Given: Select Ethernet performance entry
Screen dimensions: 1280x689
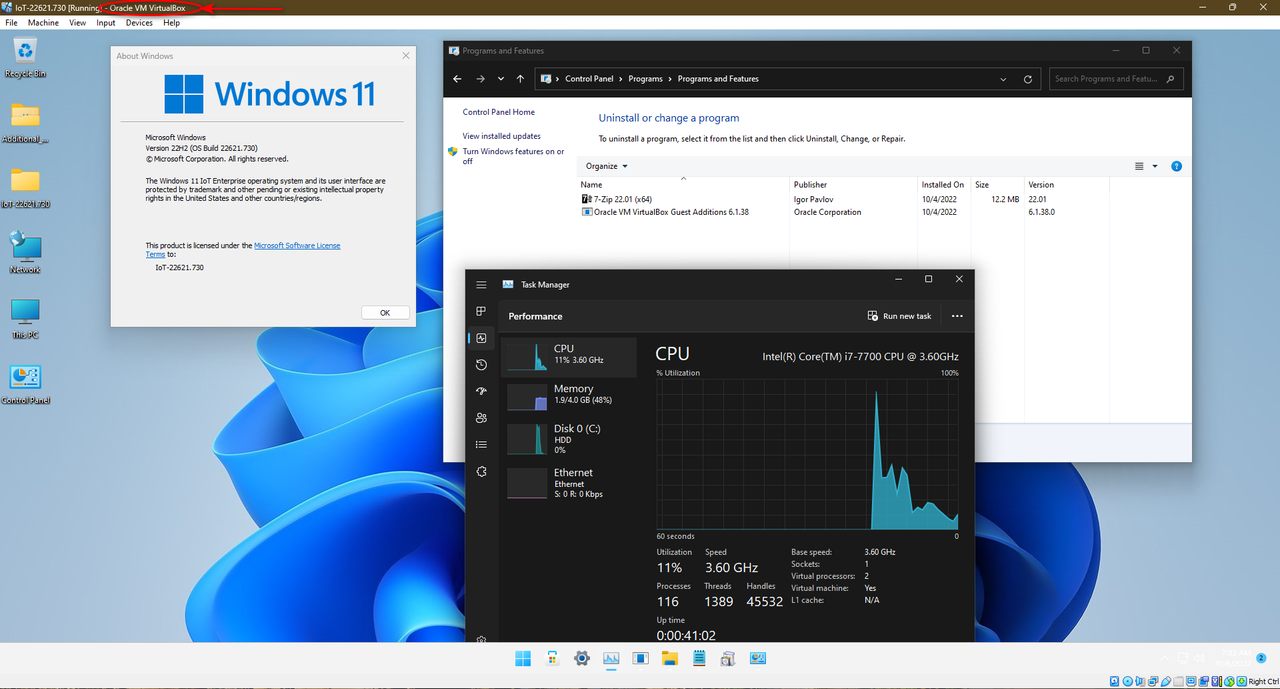Looking at the screenshot, I should (x=569, y=483).
